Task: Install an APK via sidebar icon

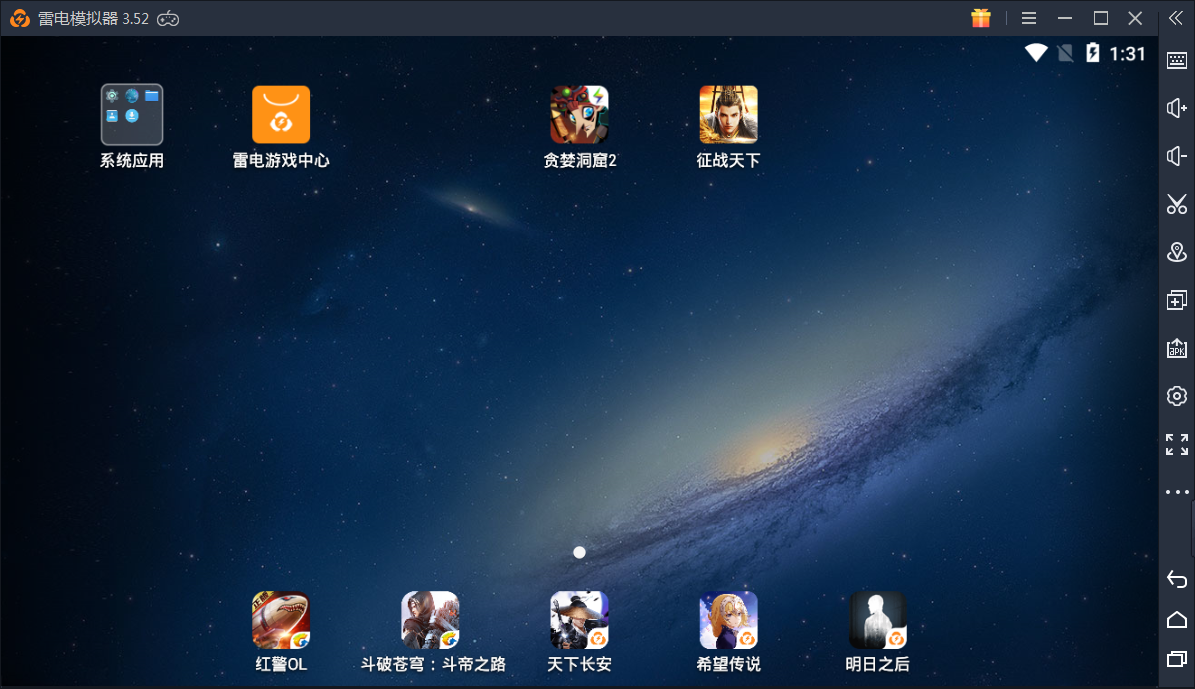Action: [1177, 348]
